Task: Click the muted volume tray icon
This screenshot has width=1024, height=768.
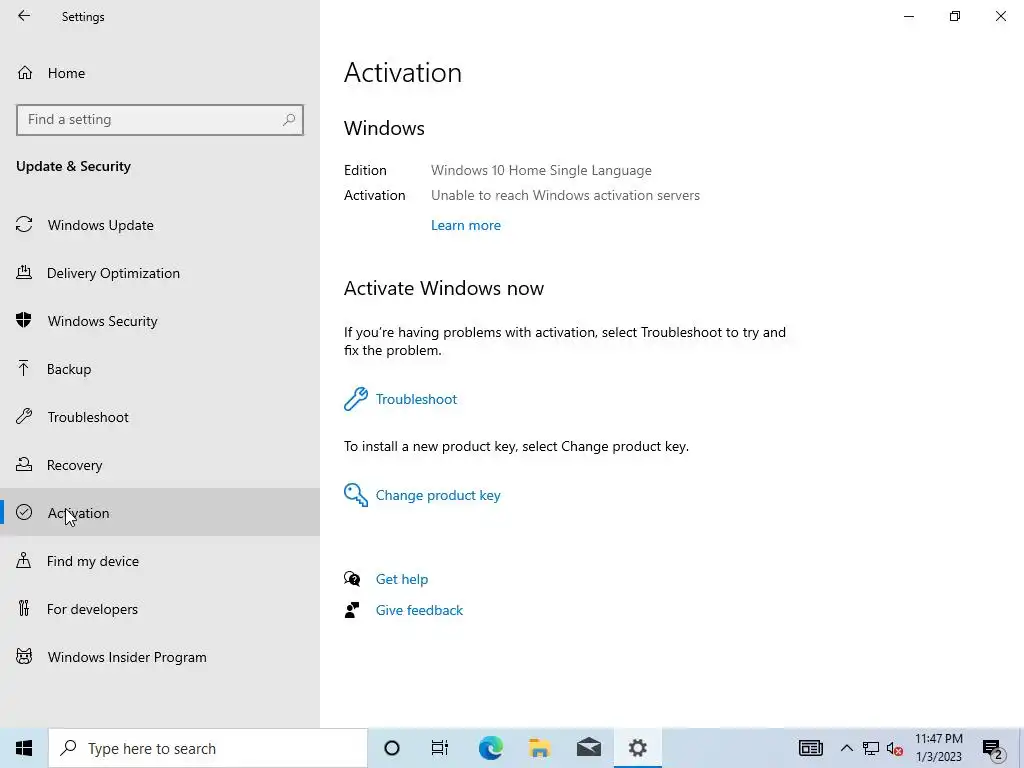Action: tap(895, 748)
